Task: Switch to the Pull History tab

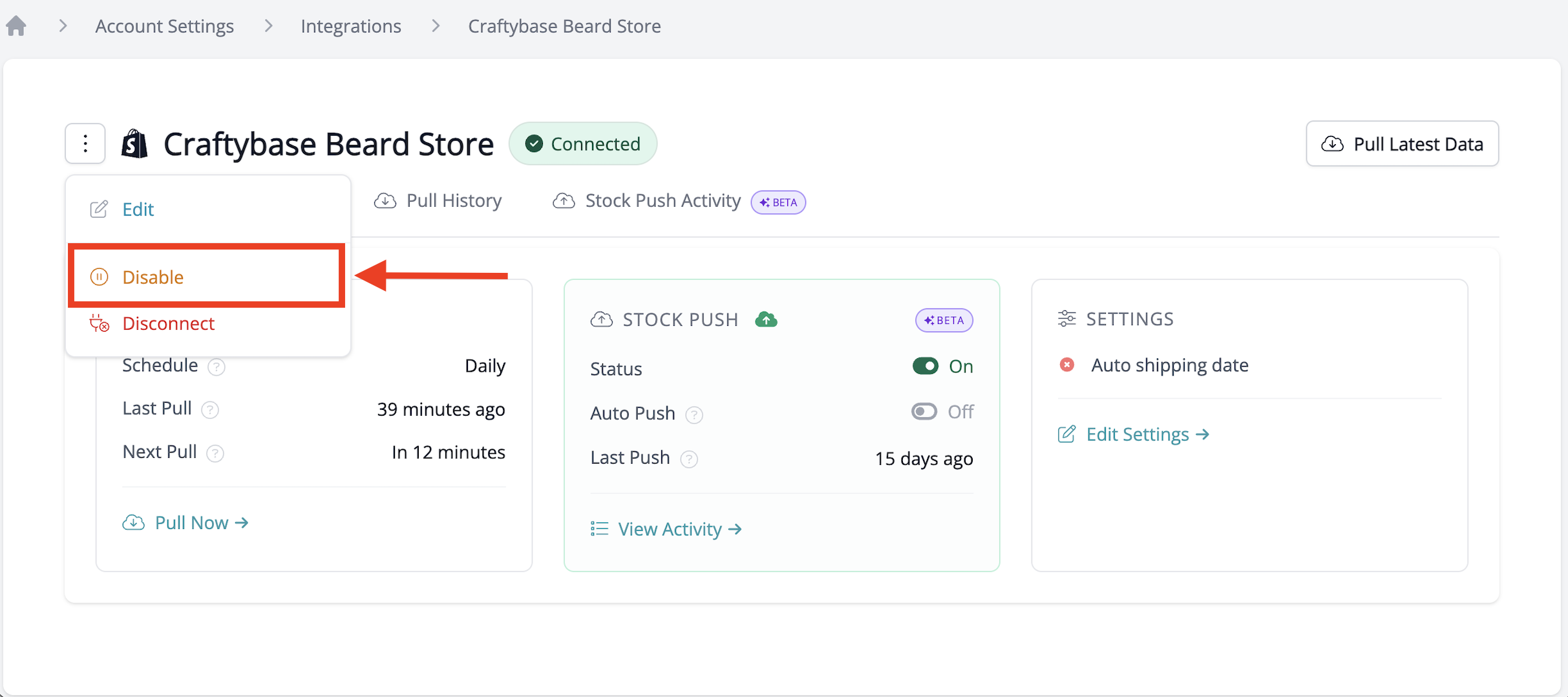Action: pos(438,201)
